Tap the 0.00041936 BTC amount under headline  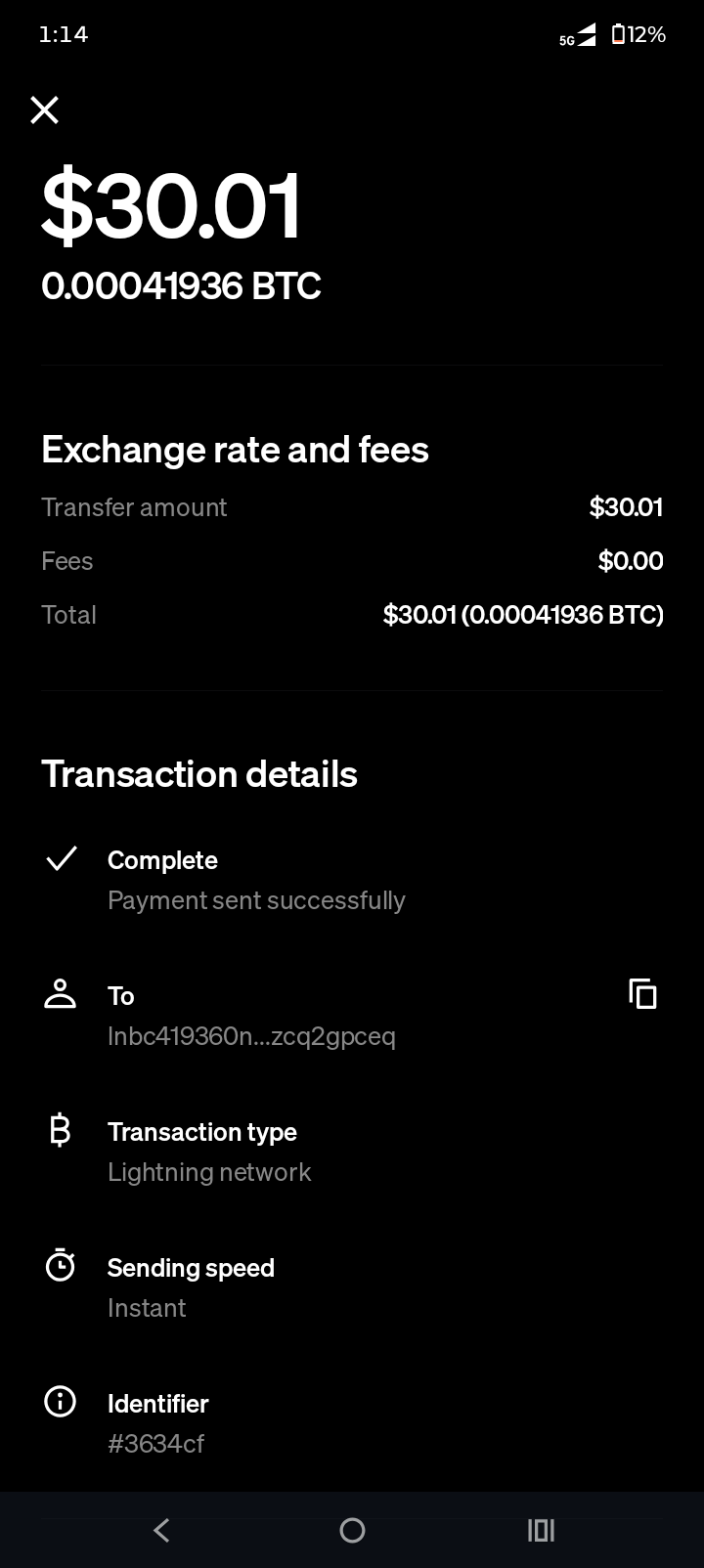181,286
